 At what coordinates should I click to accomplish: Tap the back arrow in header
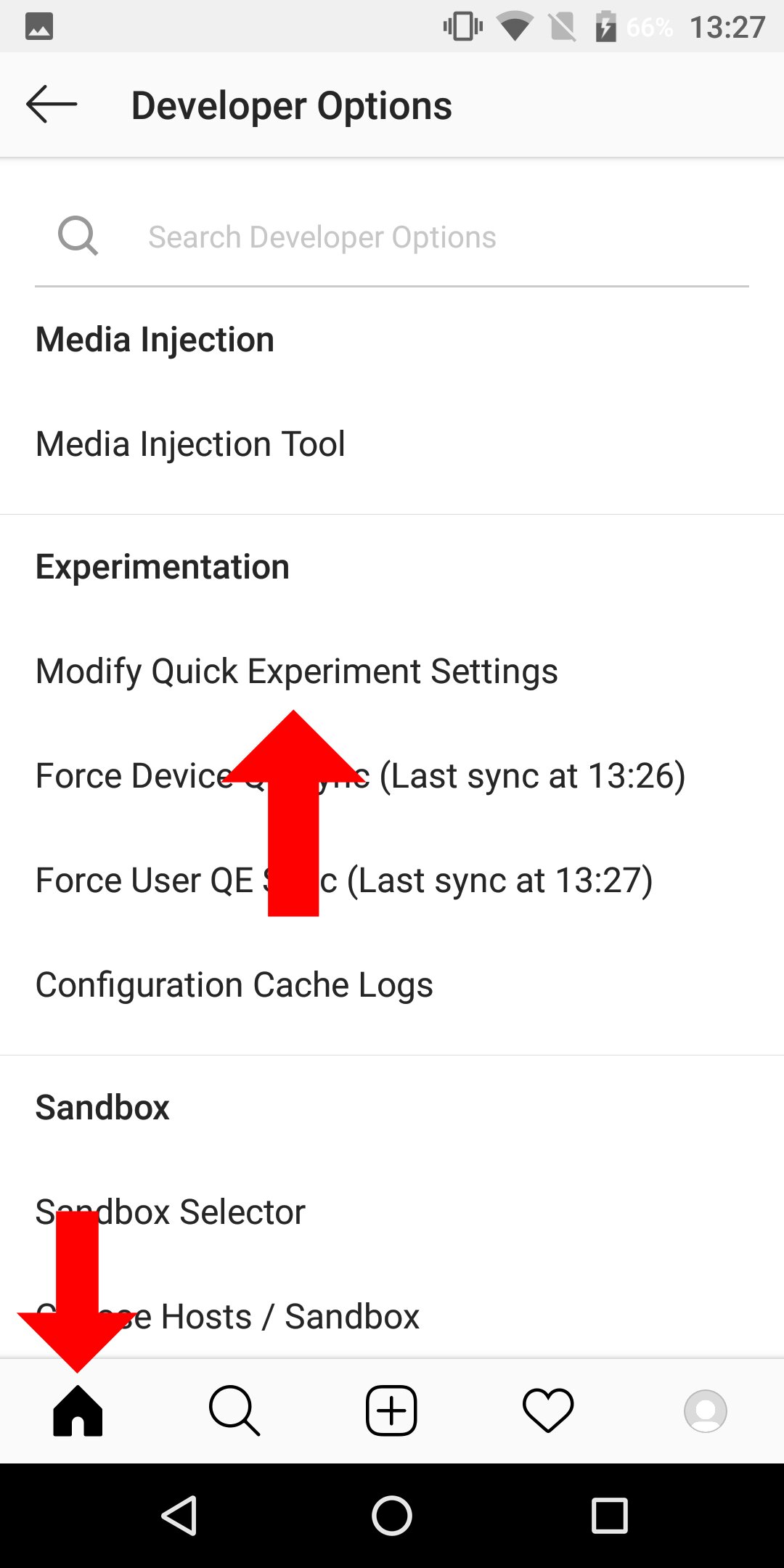(x=52, y=105)
